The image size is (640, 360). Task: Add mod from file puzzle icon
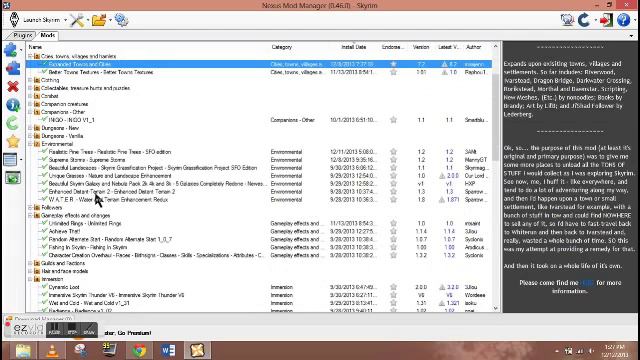(x=11, y=50)
